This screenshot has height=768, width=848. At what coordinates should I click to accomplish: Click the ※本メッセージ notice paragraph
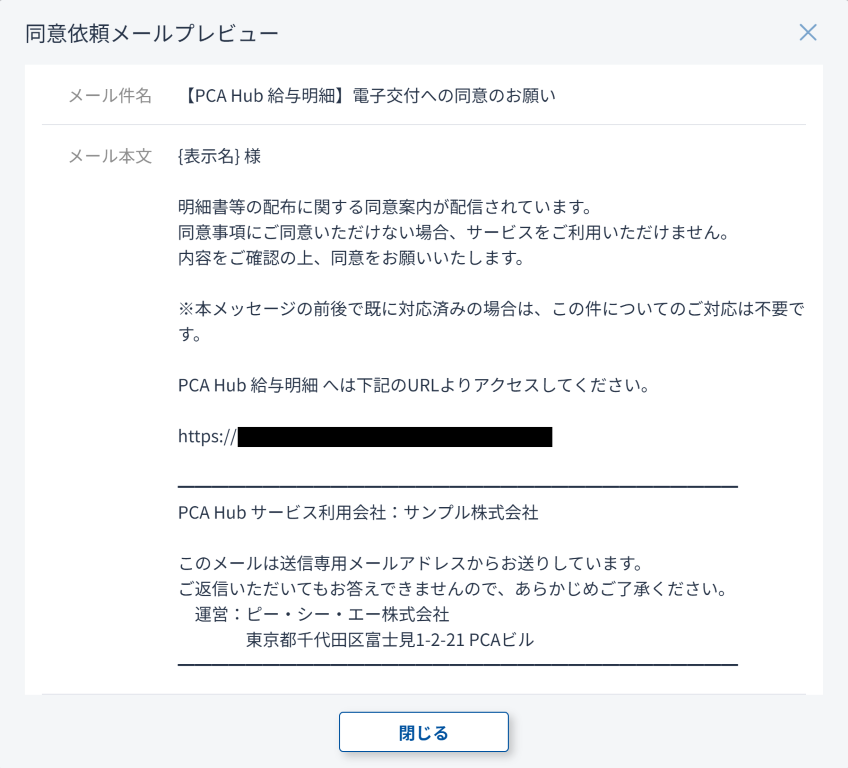point(490,309)
